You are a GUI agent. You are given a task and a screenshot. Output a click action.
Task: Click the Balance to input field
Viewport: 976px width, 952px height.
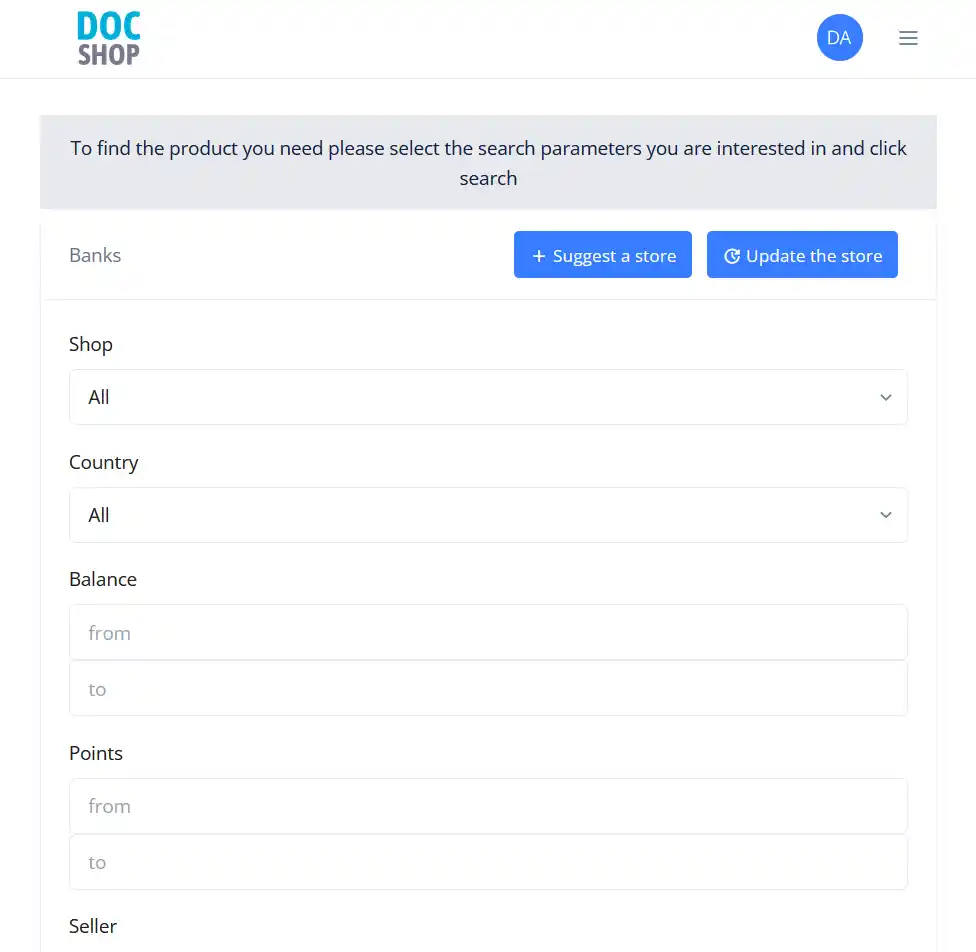pyautogui.click(x=488, y=688)
